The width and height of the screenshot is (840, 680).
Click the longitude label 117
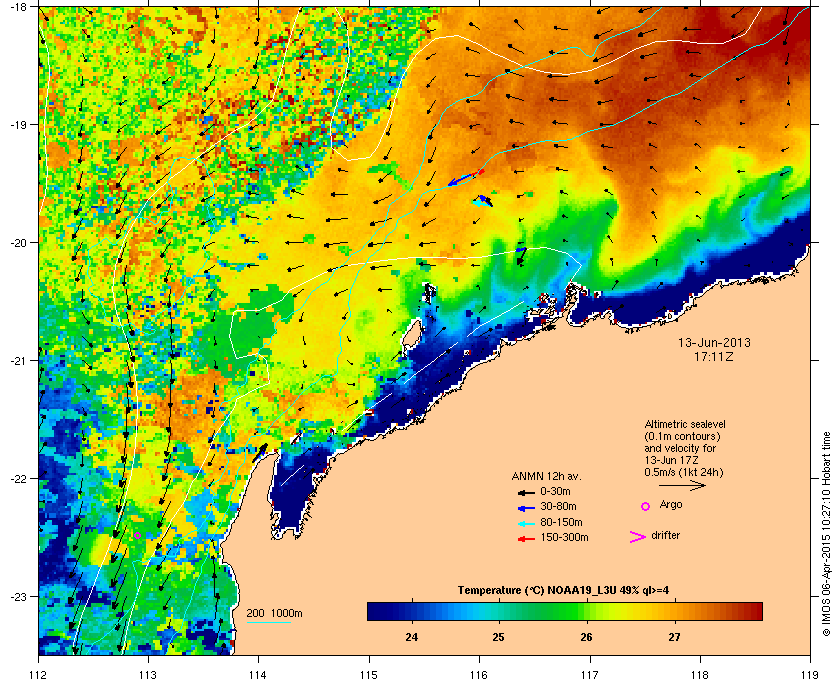[590, 674]
